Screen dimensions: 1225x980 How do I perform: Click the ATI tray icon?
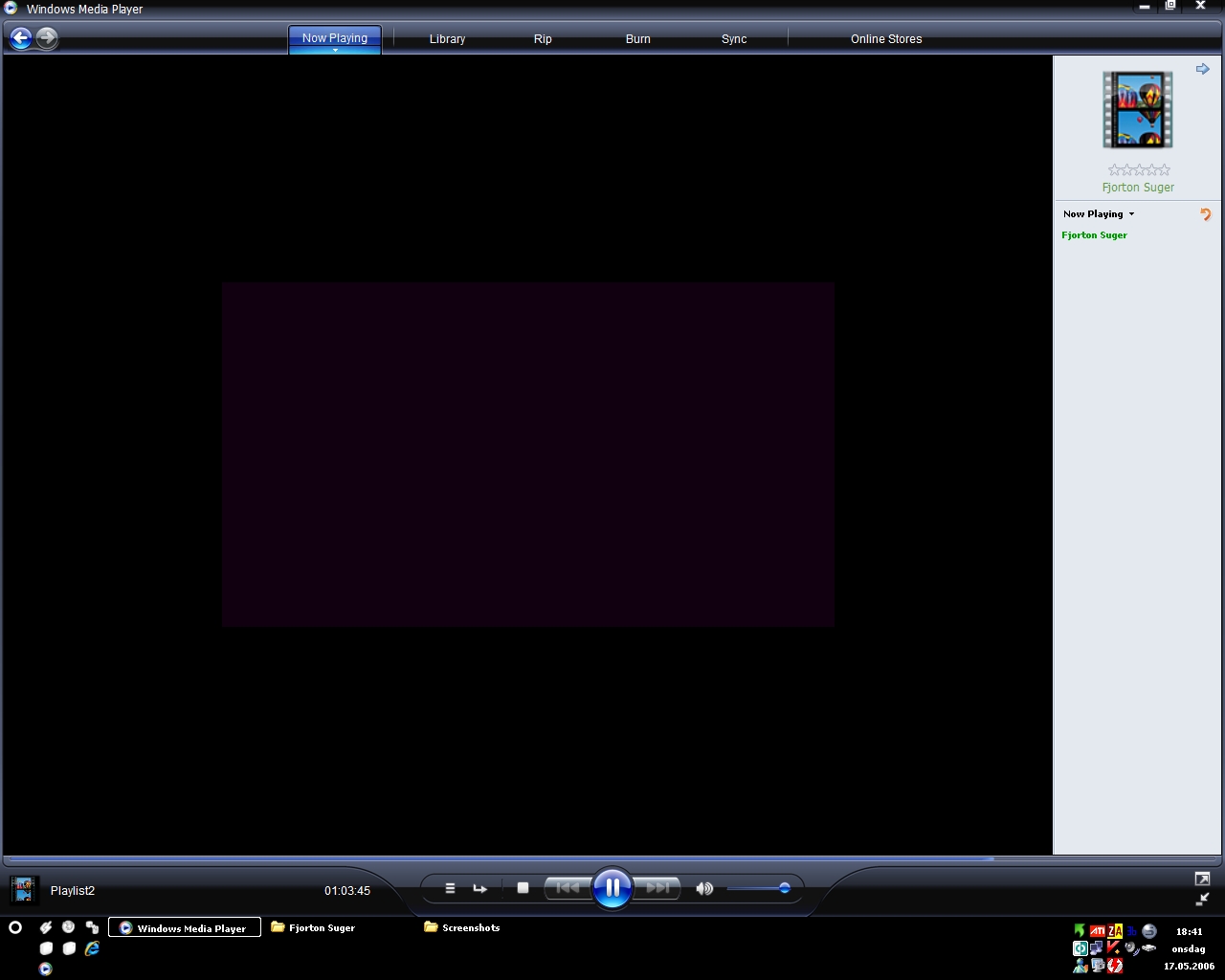[x=1098, y=930]
